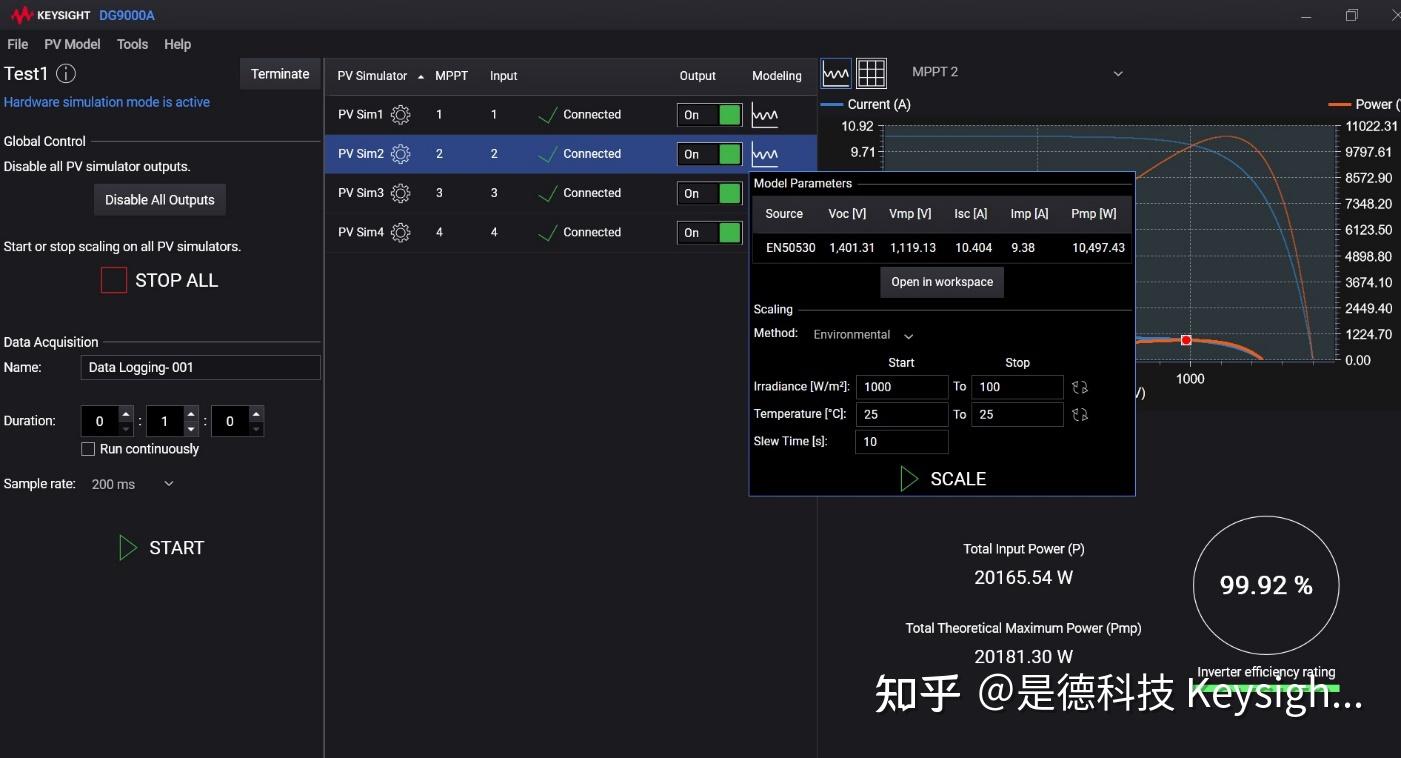Open PV Sim3 gear settings
1401x758 pixels.
click(x=401, y=193)
